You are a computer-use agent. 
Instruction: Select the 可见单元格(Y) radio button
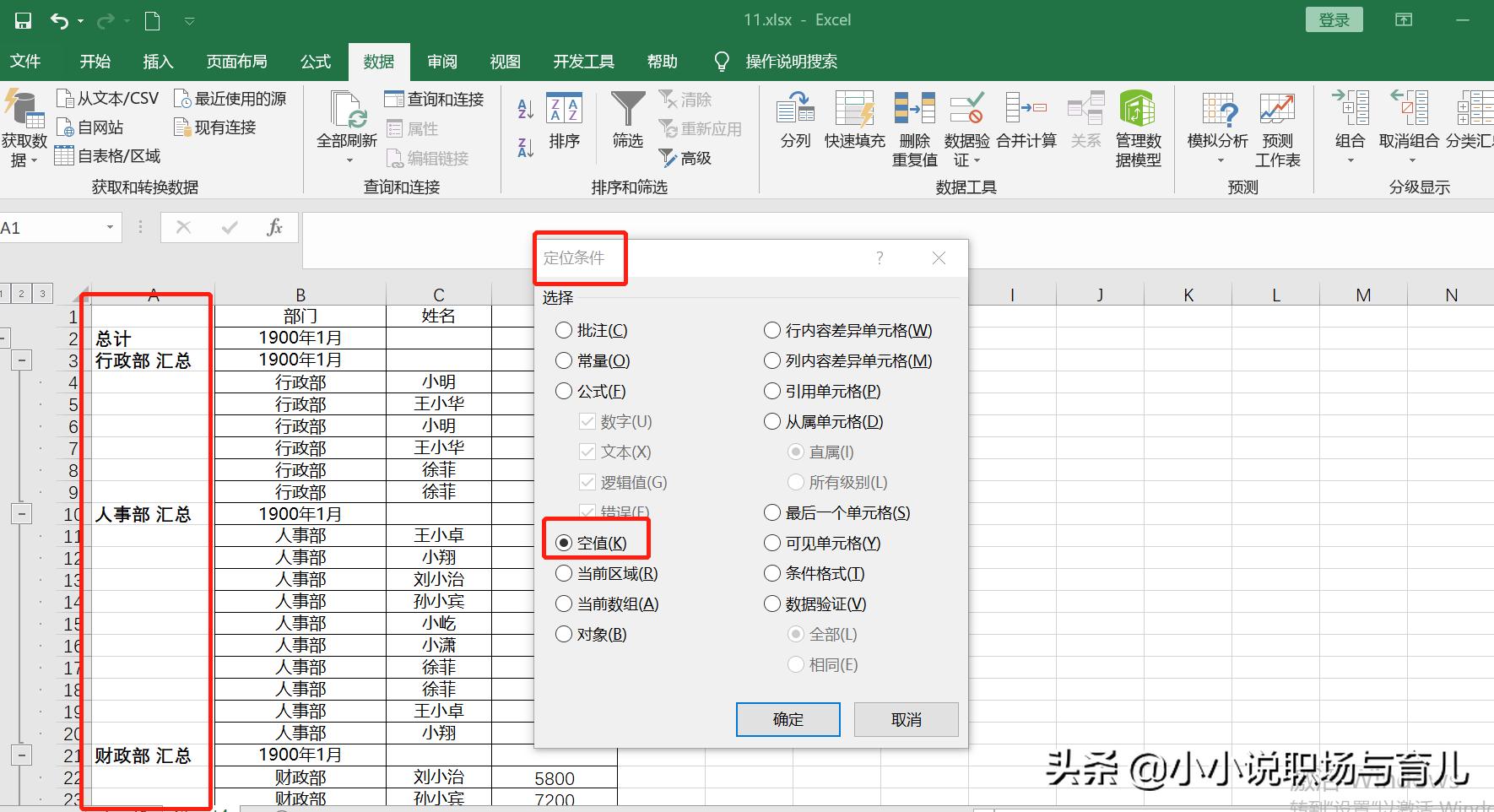point(771,543)
